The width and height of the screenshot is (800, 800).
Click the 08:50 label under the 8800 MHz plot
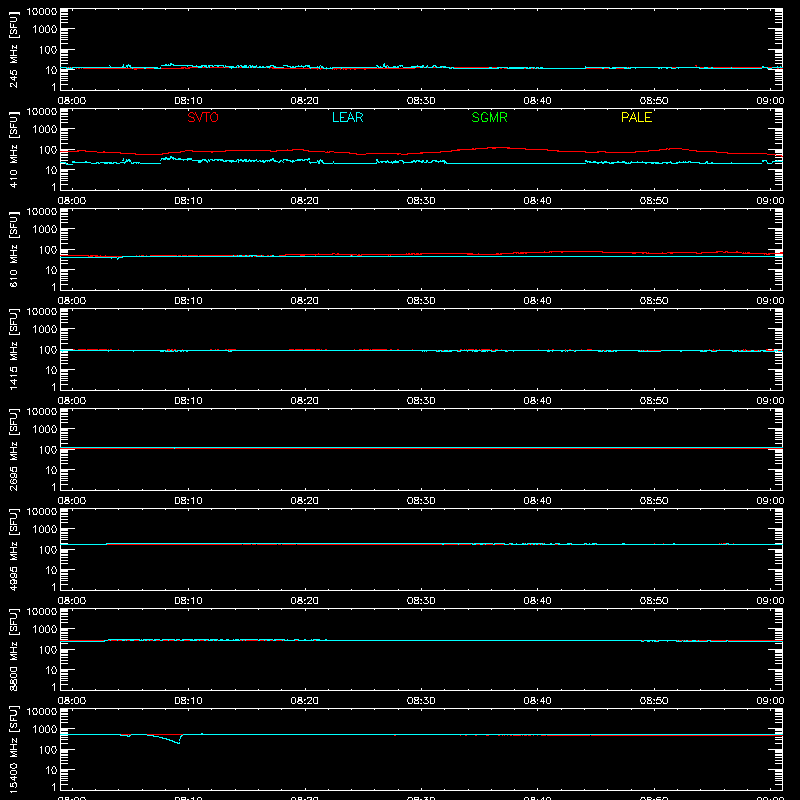pos(654,701)
